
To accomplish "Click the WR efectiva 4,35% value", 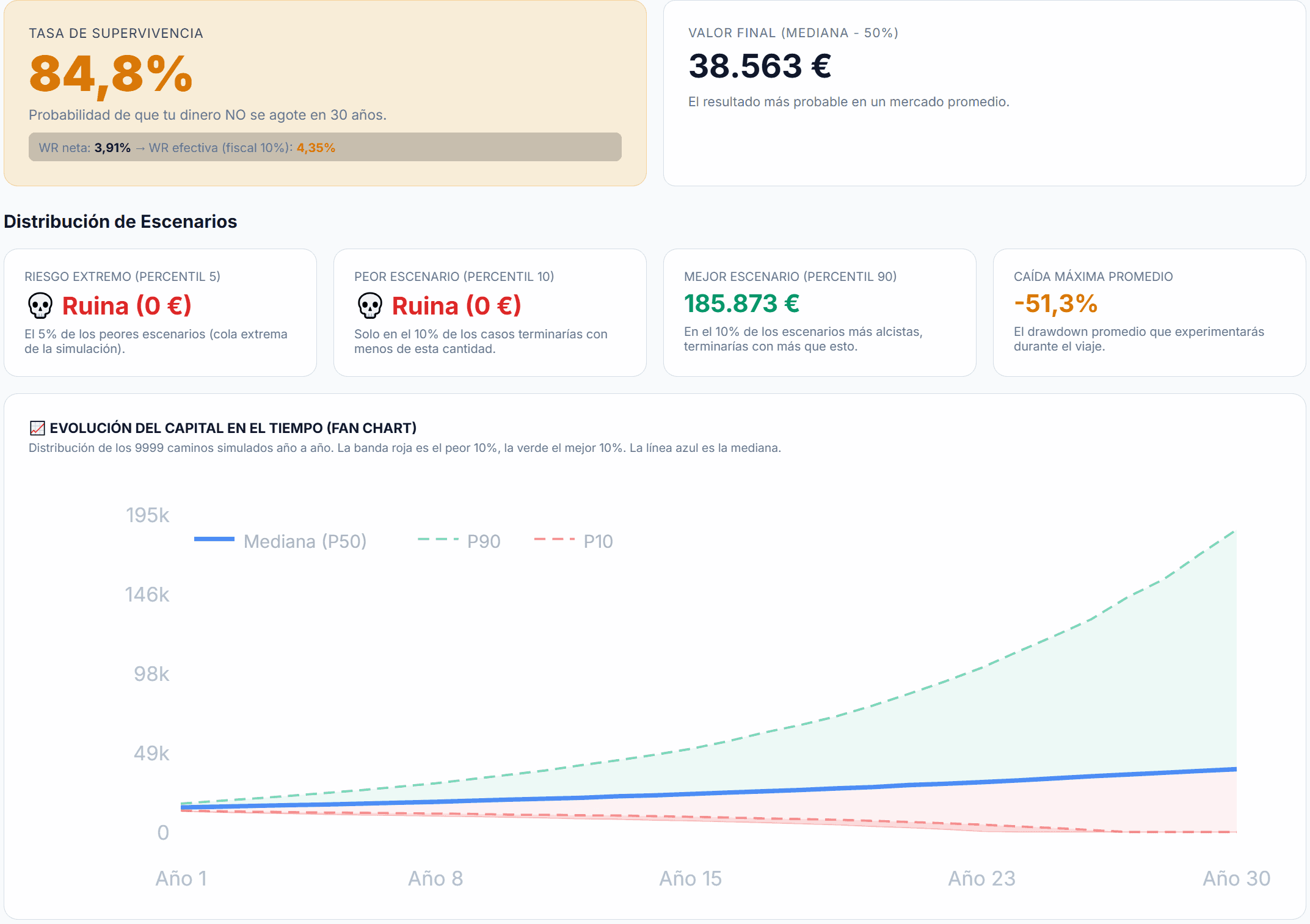I will click(316, 148).
